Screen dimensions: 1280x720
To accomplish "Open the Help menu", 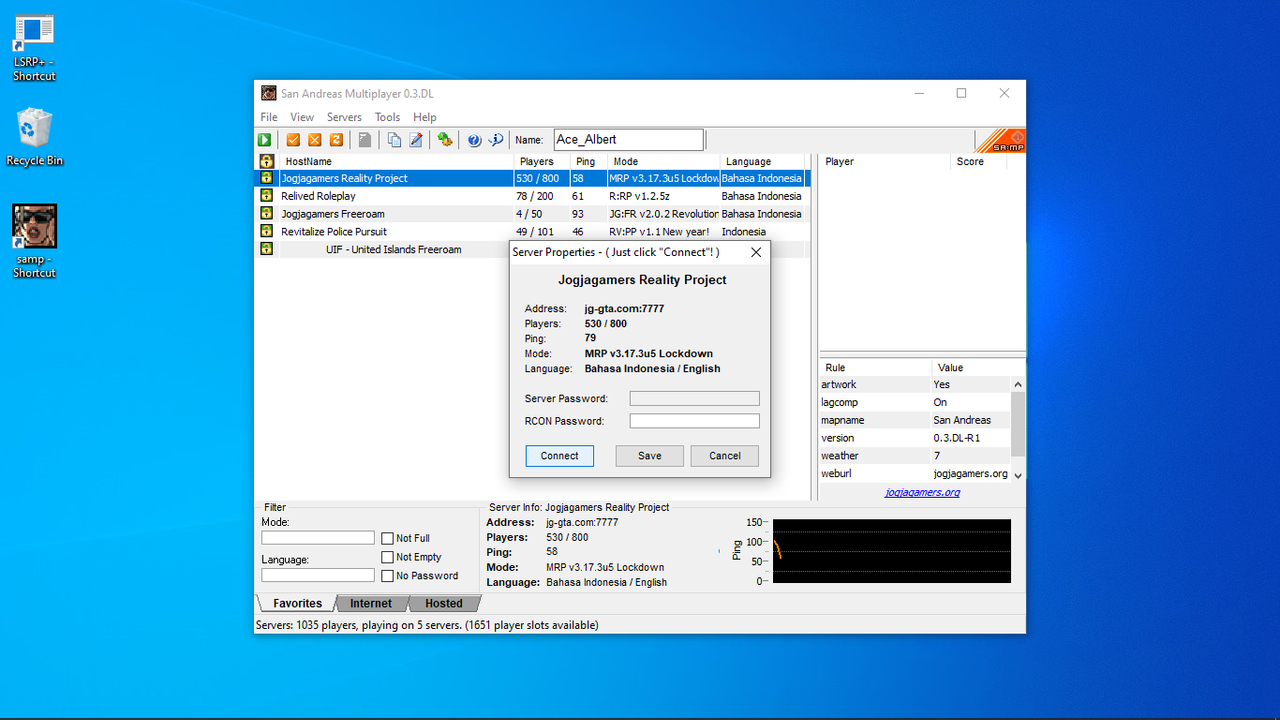I will click(x=425, y=117).
